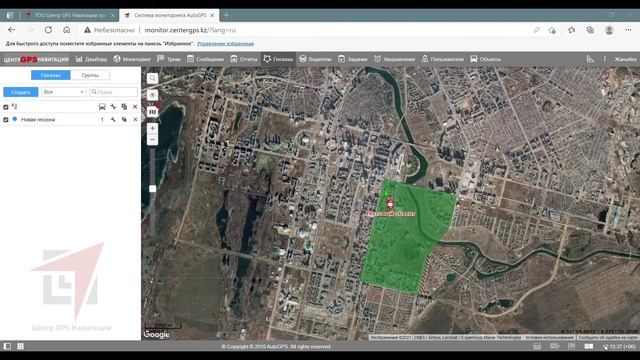Image resolution: width=640 pixels, height=360 pixels.
Task: Click the Google logo on map
Action: pos(156,334)
